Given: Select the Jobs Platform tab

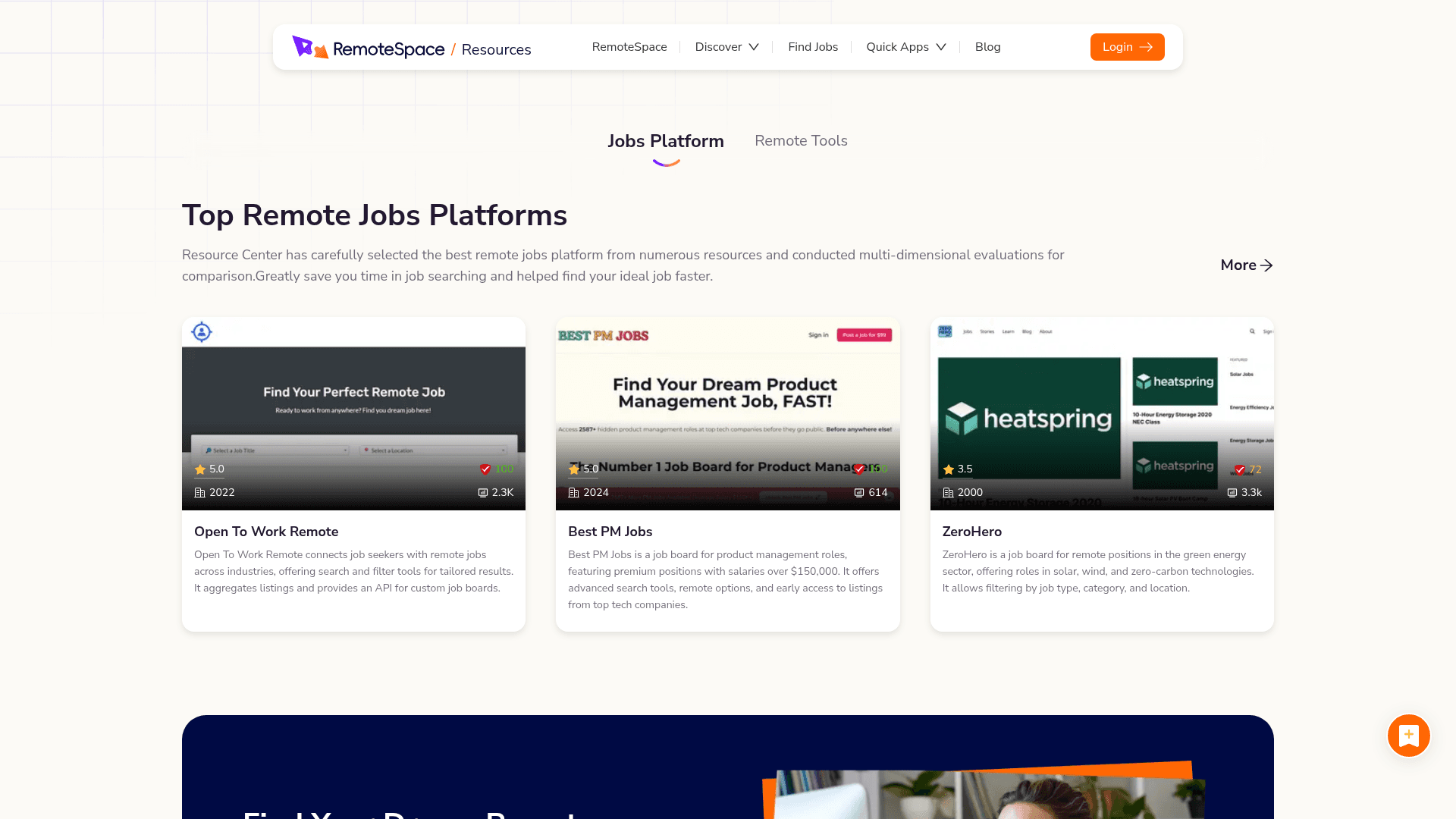Looking at the screenshot, I should [666, 142].
